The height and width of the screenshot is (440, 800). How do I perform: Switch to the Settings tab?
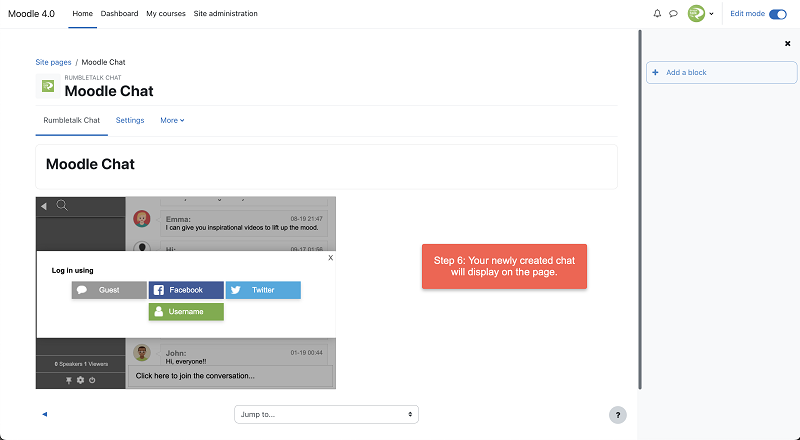tap(130, 120)
